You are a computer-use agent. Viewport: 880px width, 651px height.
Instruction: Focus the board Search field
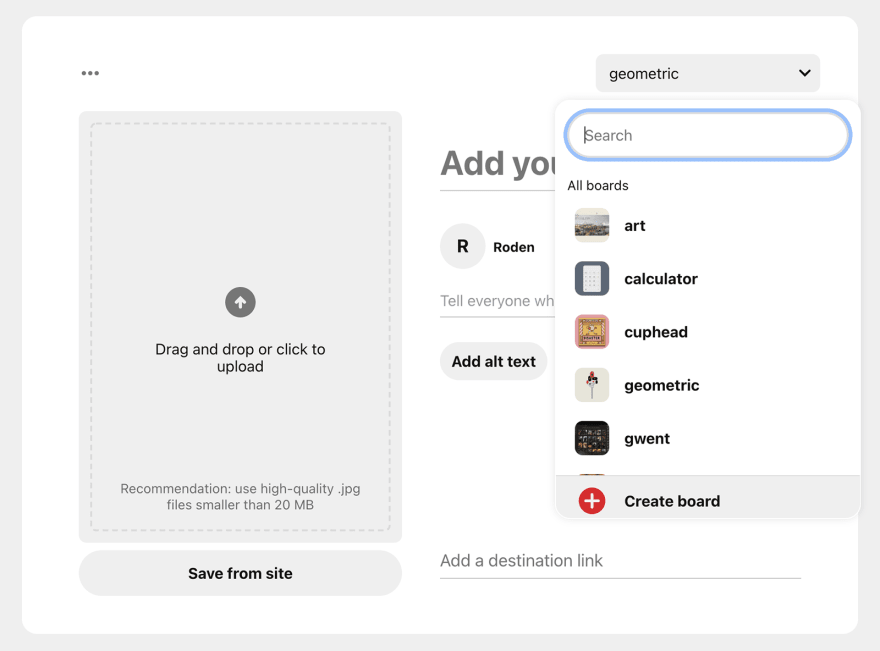(708, 135)
